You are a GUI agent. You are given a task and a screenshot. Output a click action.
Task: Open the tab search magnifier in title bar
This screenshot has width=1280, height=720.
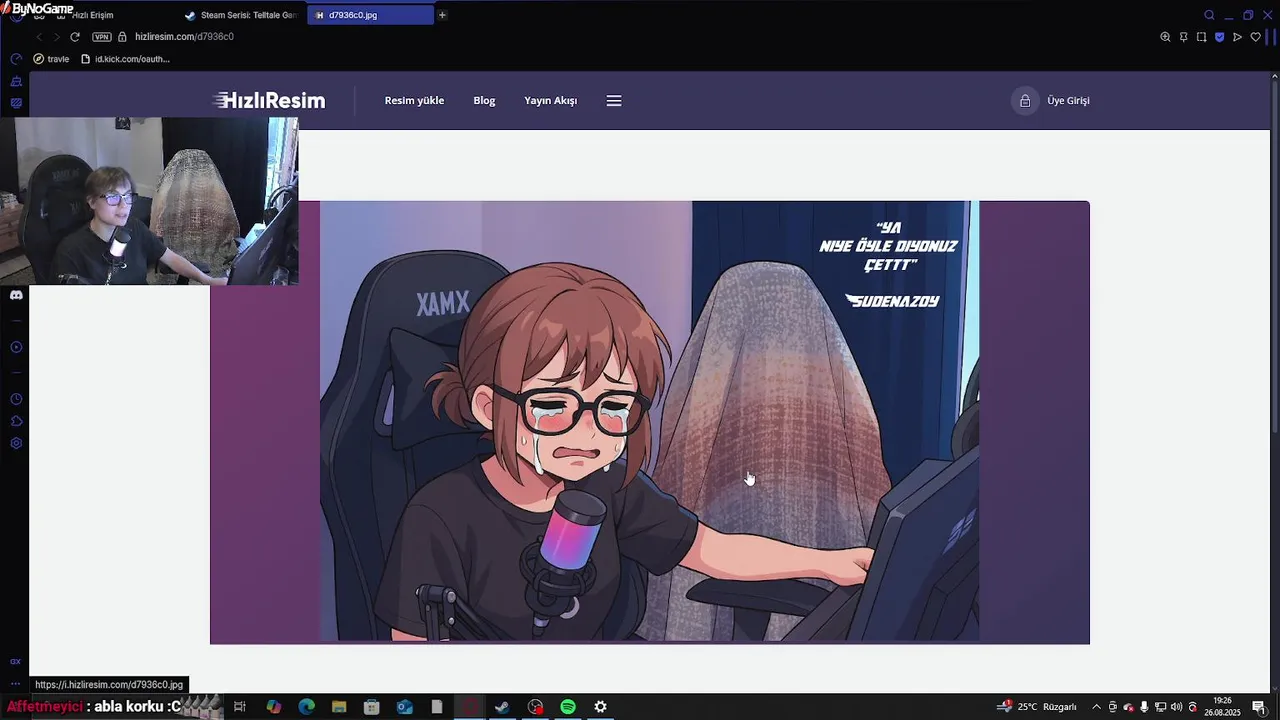click(x=1209, y=15)
